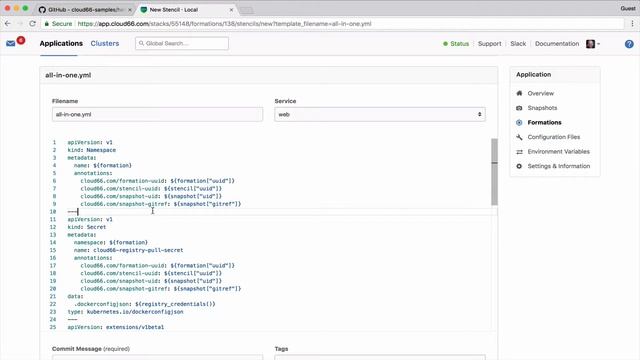Click the Filename input field

coord(157,114)
